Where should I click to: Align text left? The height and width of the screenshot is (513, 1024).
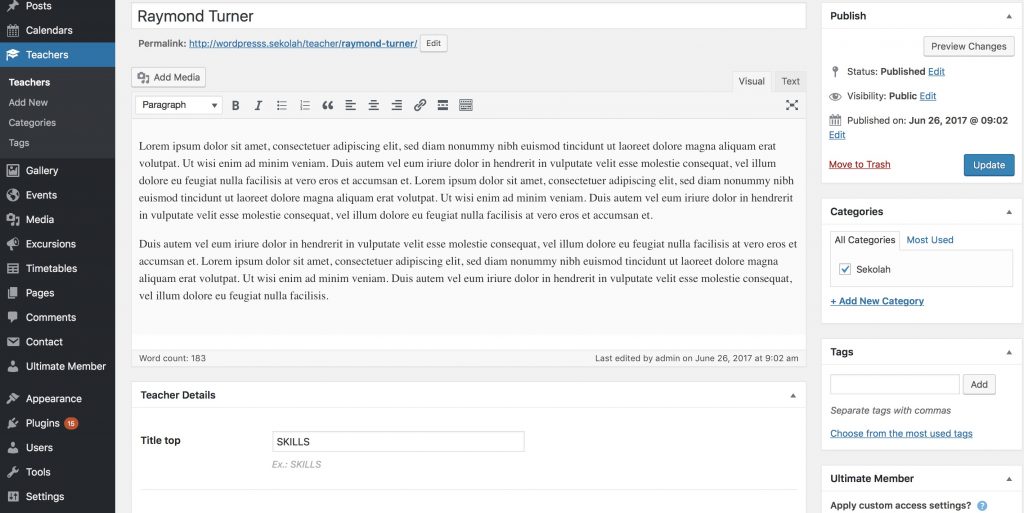click(x=351, y=105)
